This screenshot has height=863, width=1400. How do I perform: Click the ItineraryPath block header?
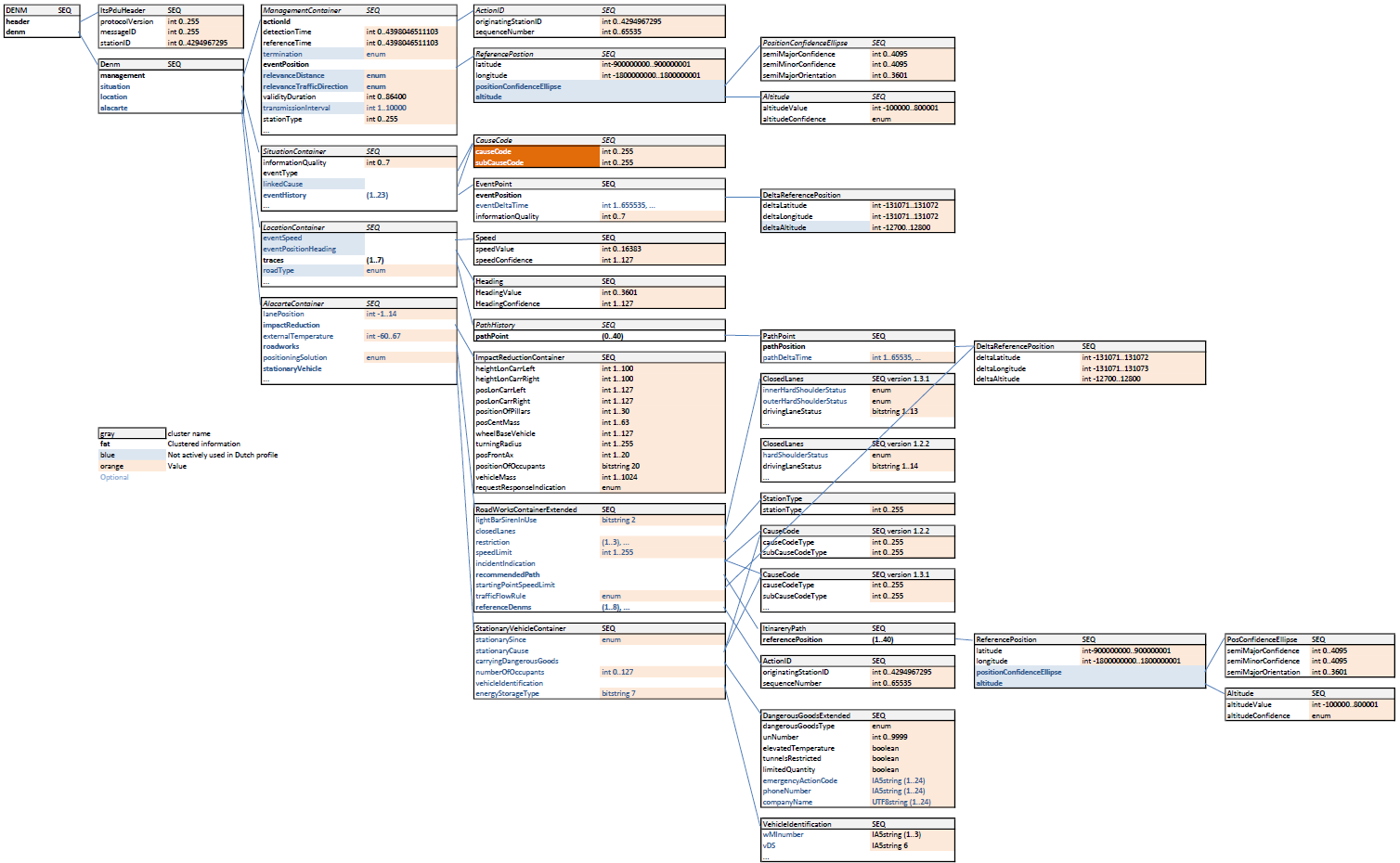pos(784,628)
